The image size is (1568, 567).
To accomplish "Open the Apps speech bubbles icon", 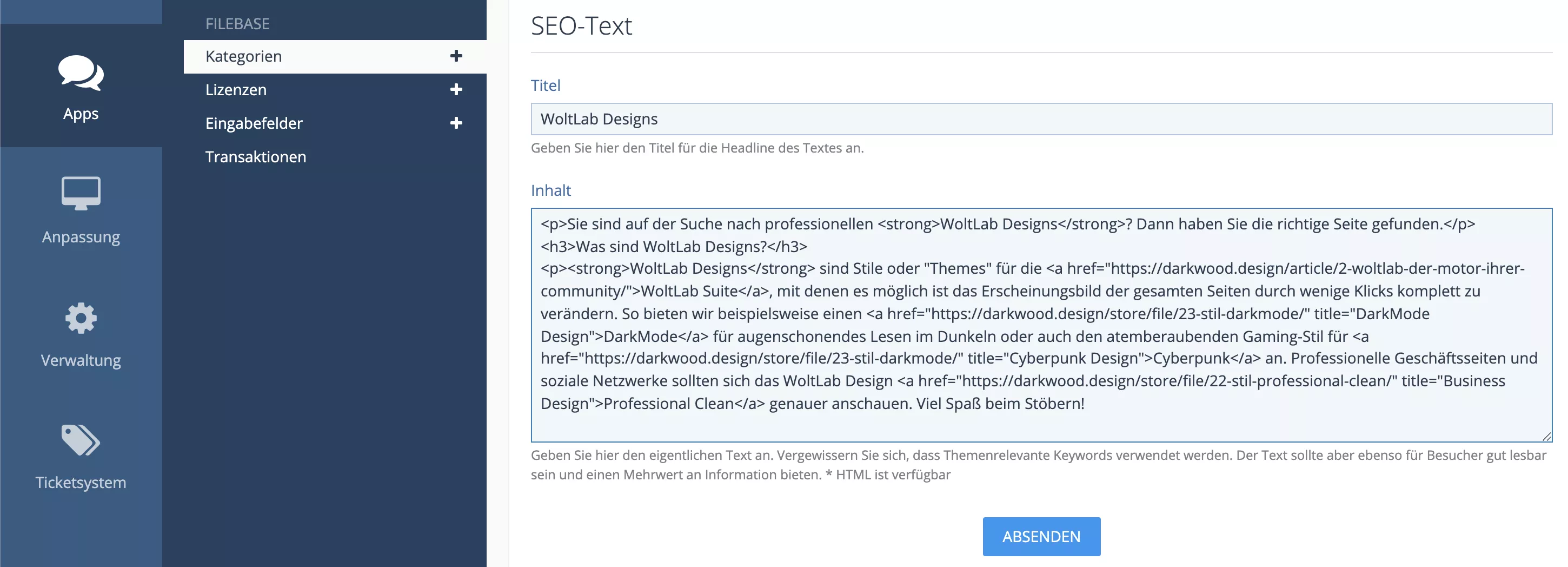I will pyautogui.click(x=81, y=73).
